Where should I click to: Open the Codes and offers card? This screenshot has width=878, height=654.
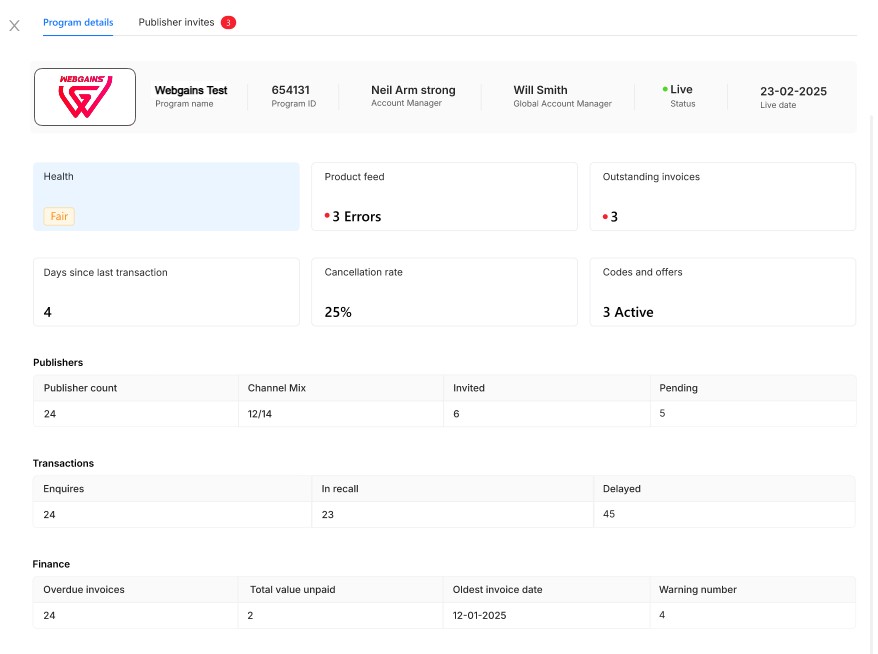(722, 292)
